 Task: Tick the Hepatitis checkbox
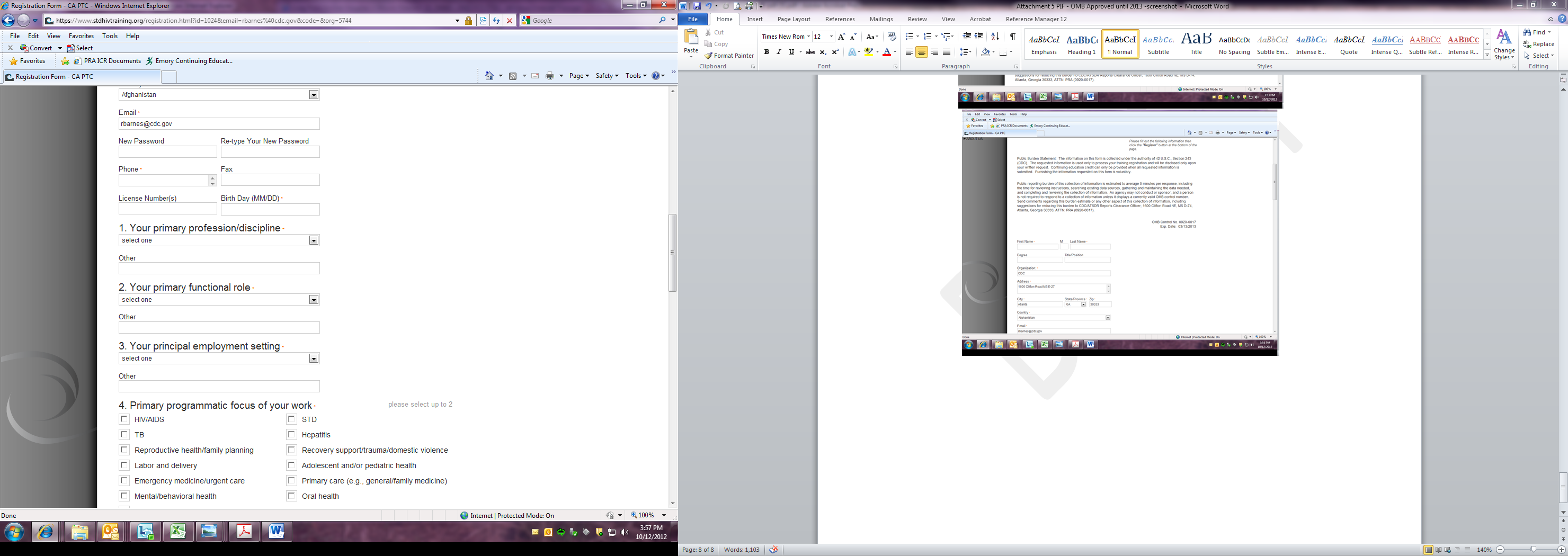[291, 434]
